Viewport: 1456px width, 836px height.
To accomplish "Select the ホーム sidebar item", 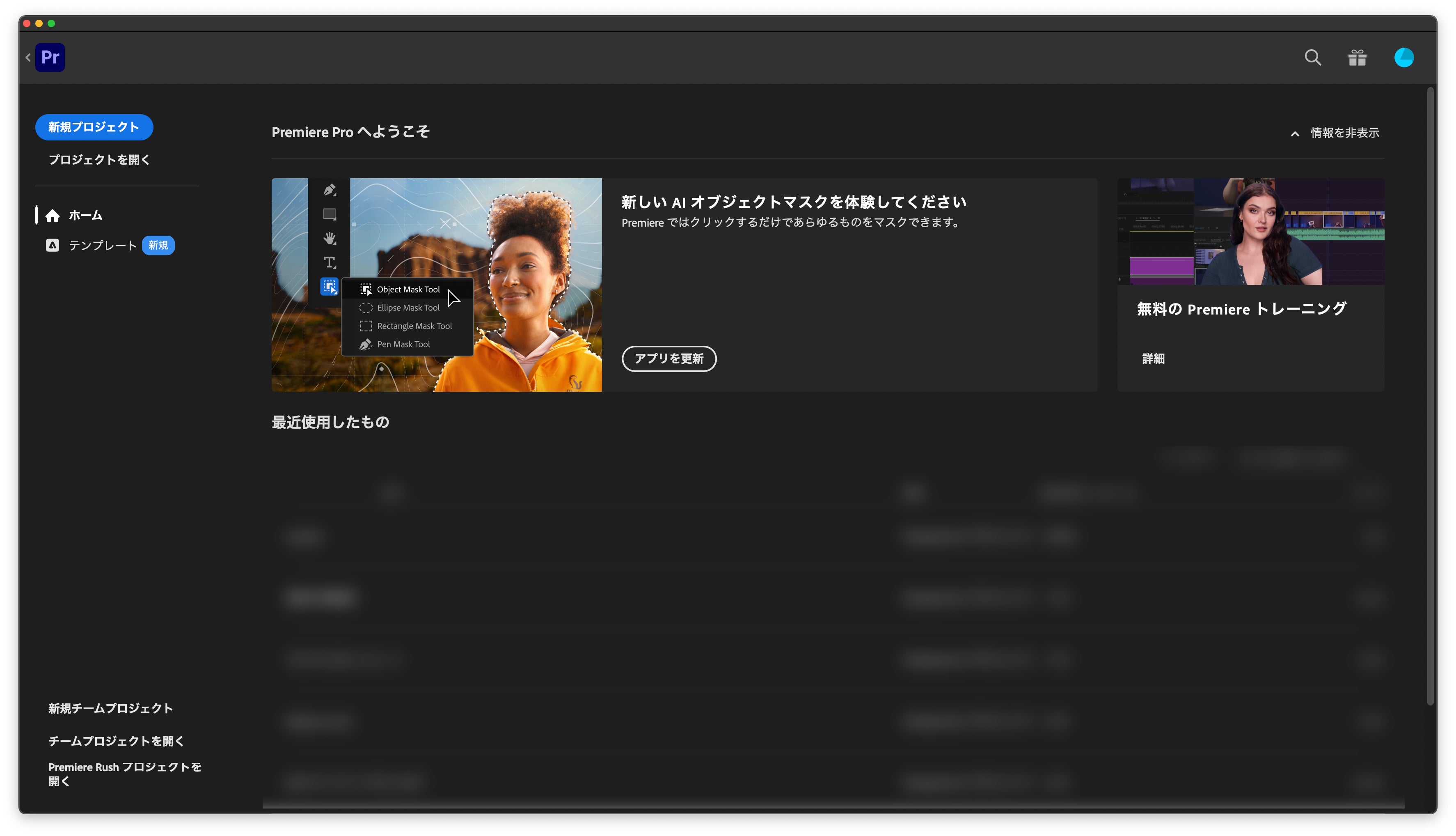I will click(x=85, y=215).
